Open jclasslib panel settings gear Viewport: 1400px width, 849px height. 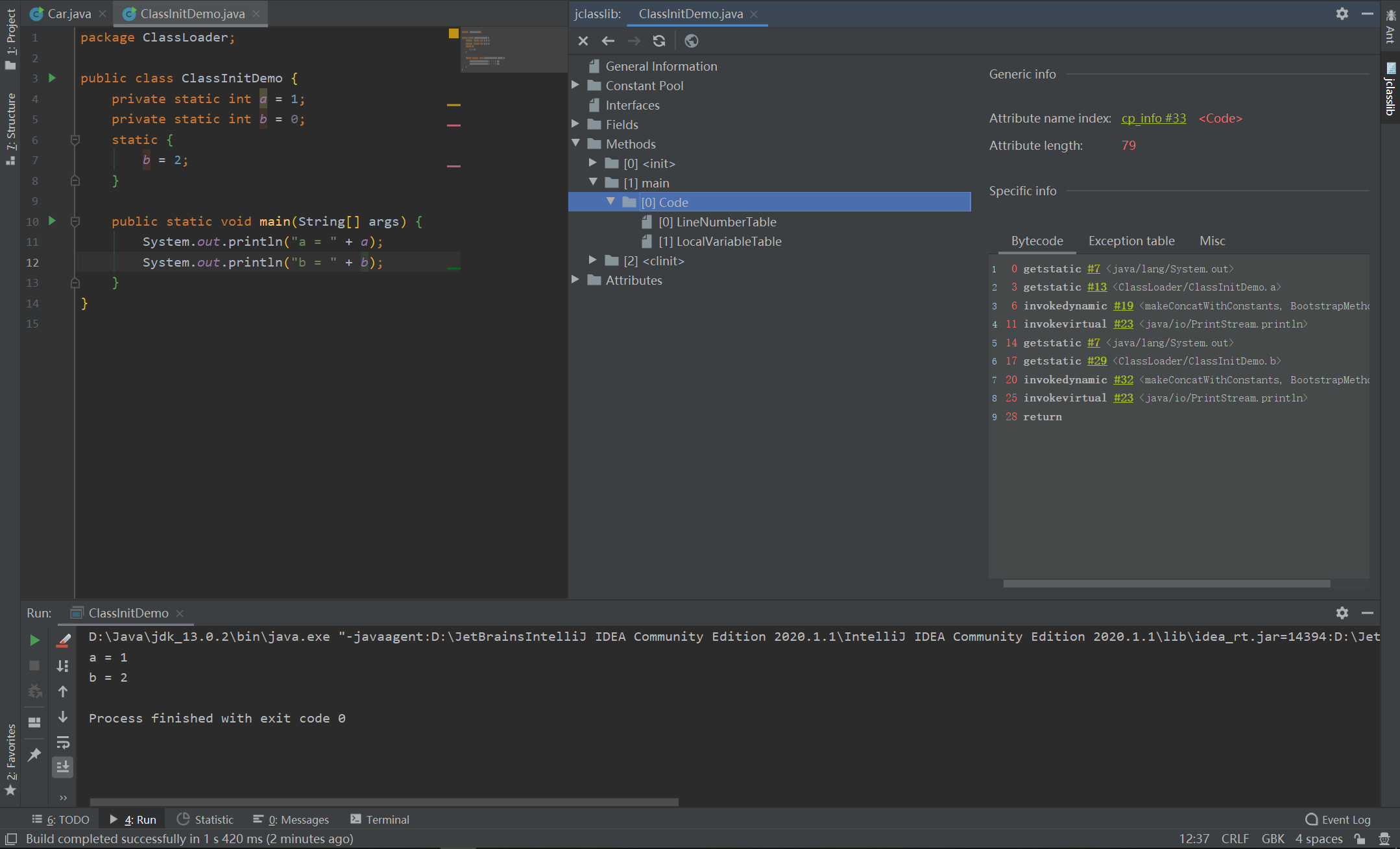1342,14
